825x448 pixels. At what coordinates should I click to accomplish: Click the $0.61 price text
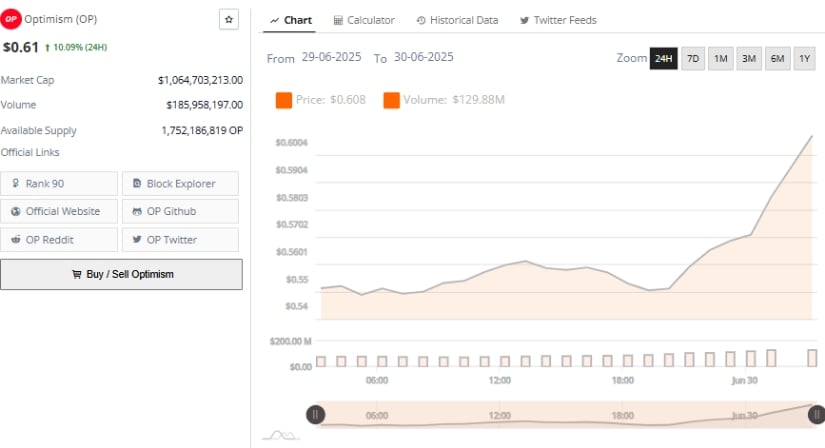pos(21,47)
